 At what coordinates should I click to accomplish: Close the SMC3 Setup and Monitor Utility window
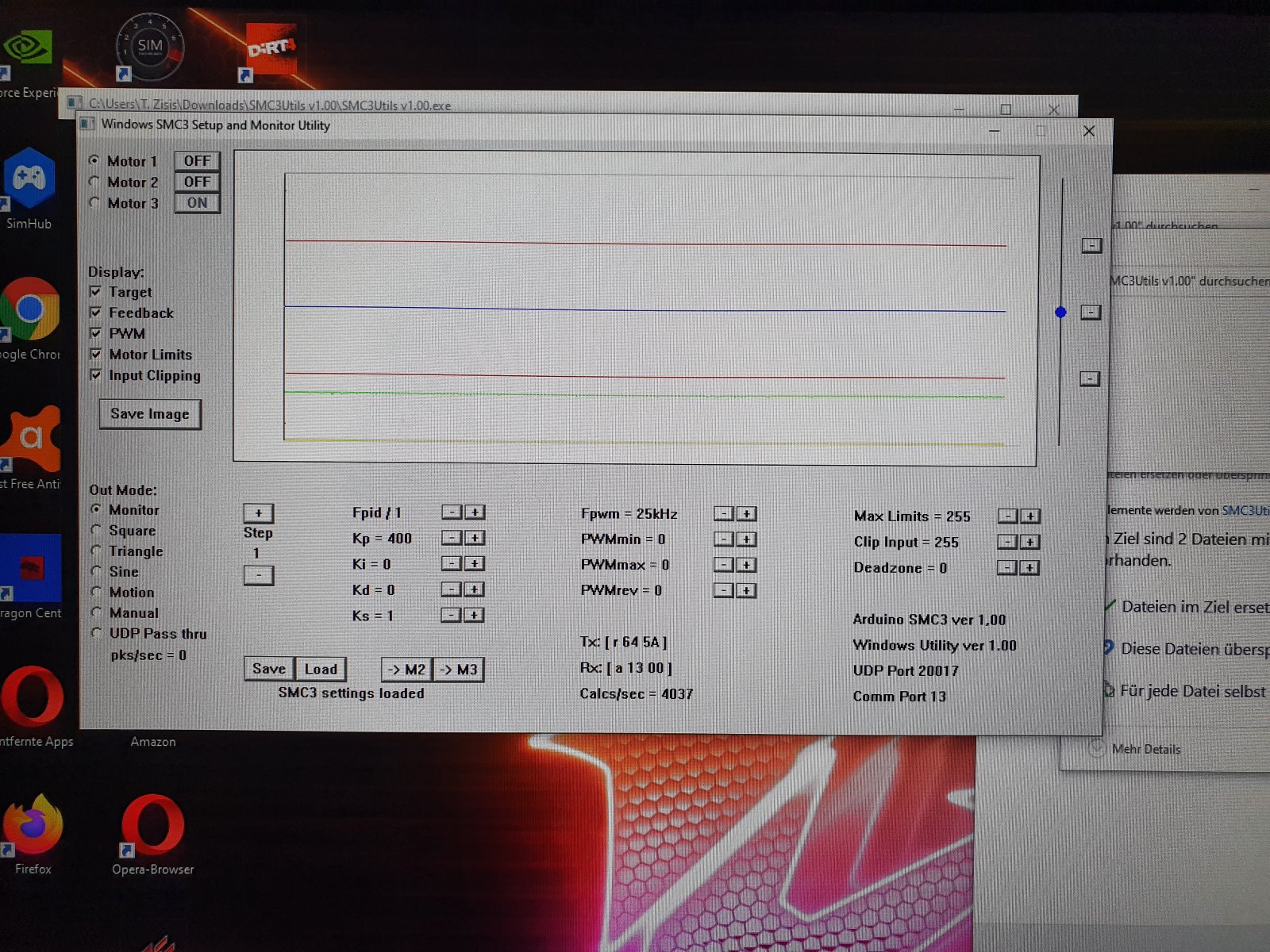click(1089, 131)
